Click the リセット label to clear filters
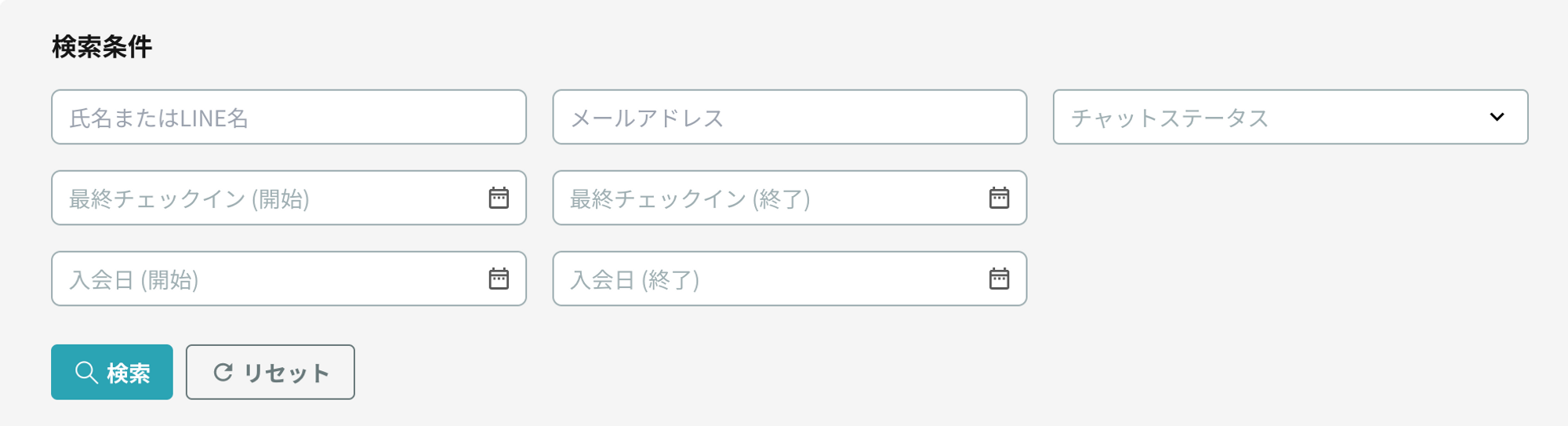This screenshot has width=1568, height=426. pos(286,373)
